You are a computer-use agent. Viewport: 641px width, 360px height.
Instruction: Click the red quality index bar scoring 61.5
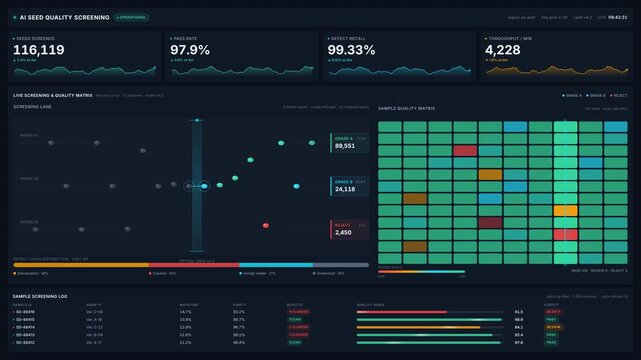click(x=402, y=312)
